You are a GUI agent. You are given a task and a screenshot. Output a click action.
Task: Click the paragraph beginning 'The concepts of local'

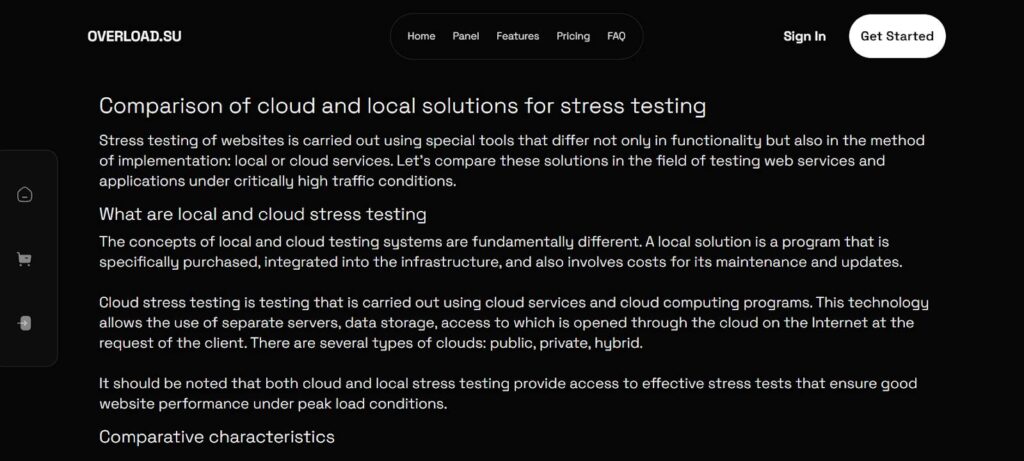coord(501,252)
